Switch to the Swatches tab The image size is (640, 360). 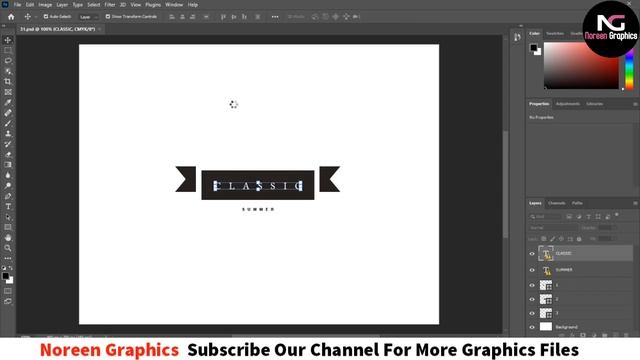tap(555, 33)
